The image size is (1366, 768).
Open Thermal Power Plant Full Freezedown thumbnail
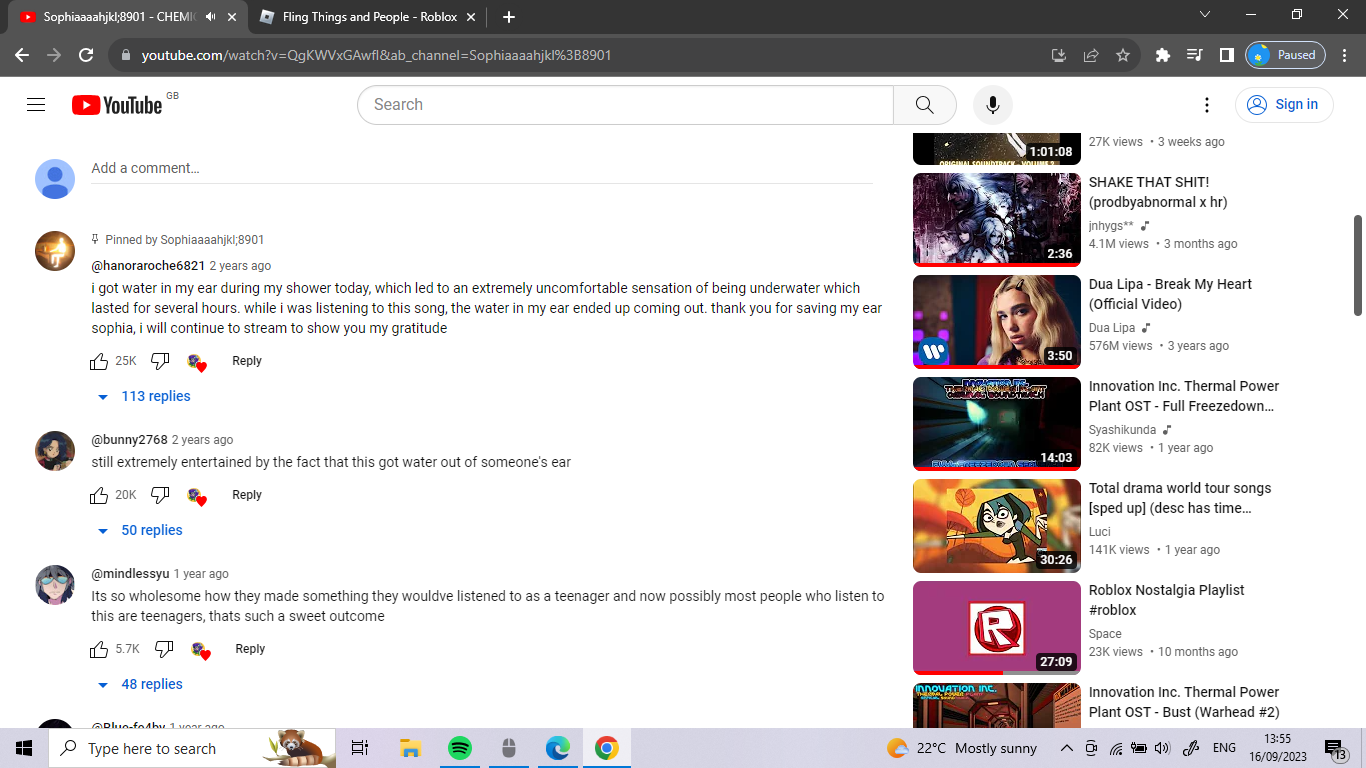(x=997, y=423)
